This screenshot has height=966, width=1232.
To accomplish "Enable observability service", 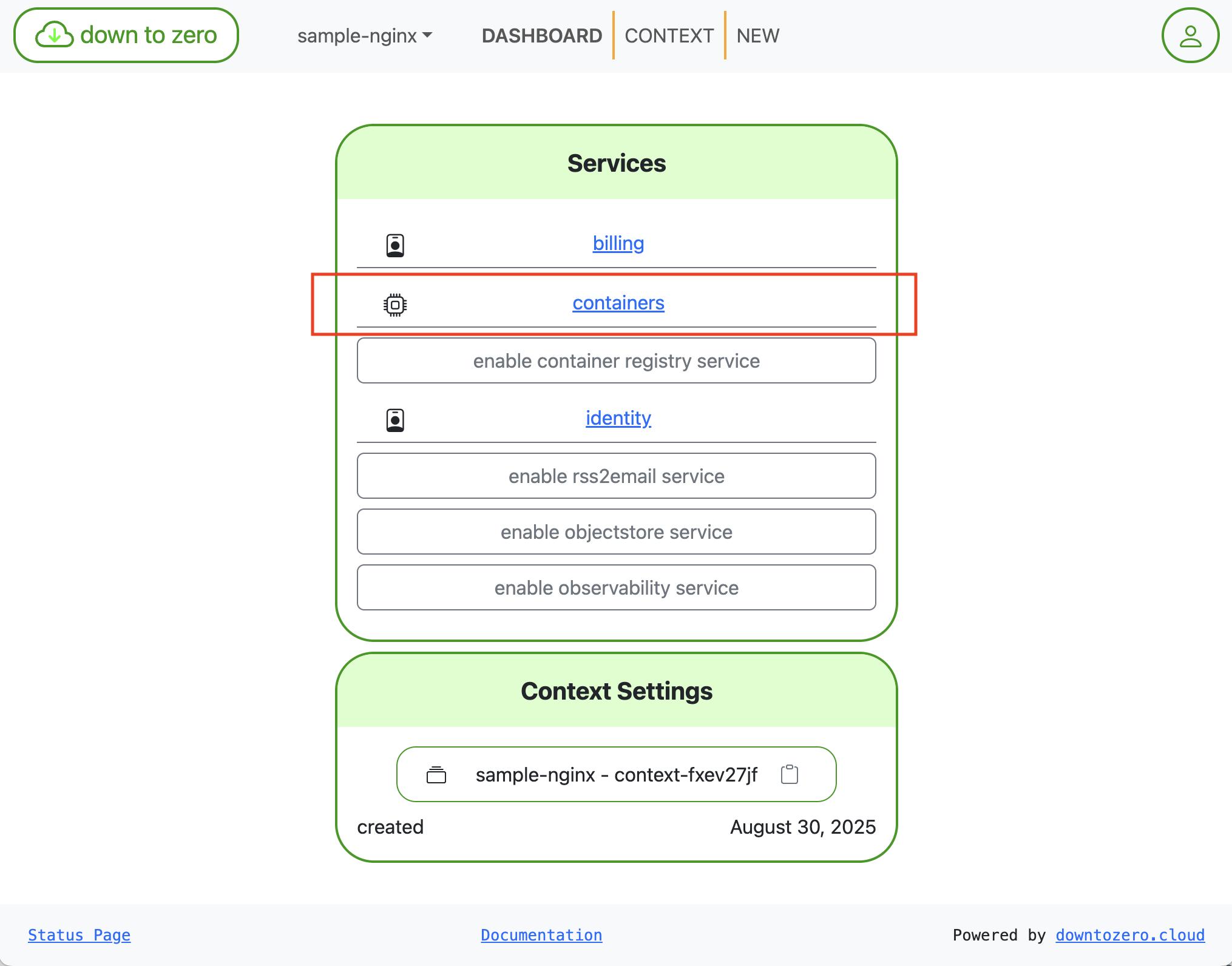I will [616, 588].
